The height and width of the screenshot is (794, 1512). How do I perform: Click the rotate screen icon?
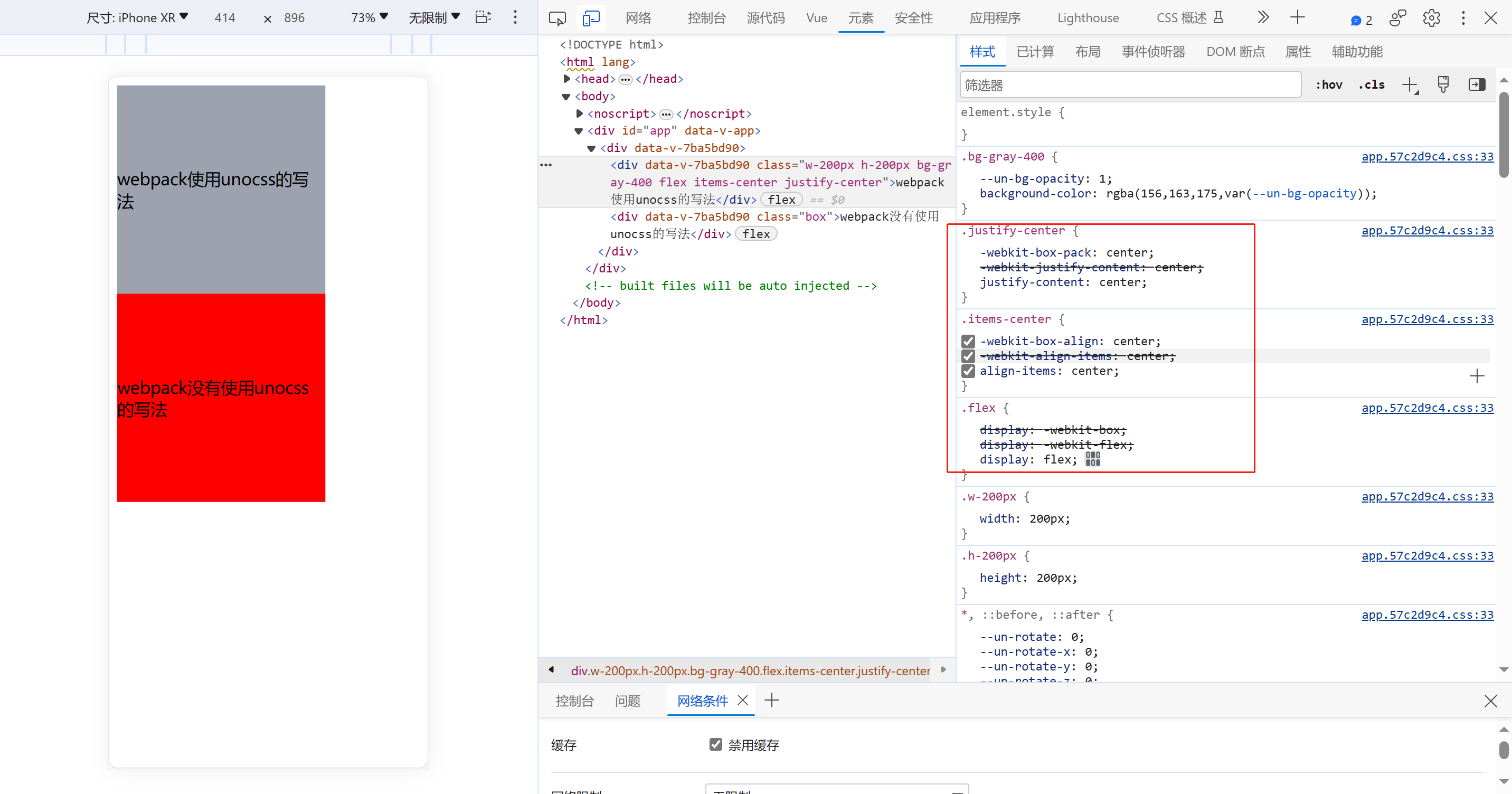[483, 17]
